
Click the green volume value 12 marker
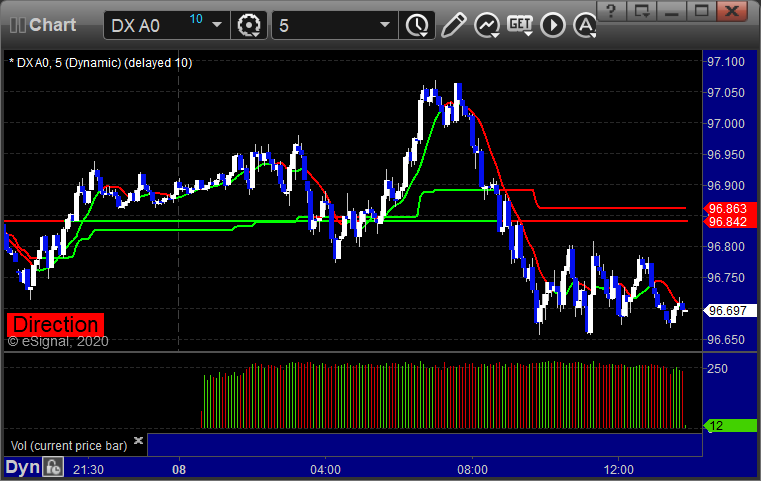(729, 426)
